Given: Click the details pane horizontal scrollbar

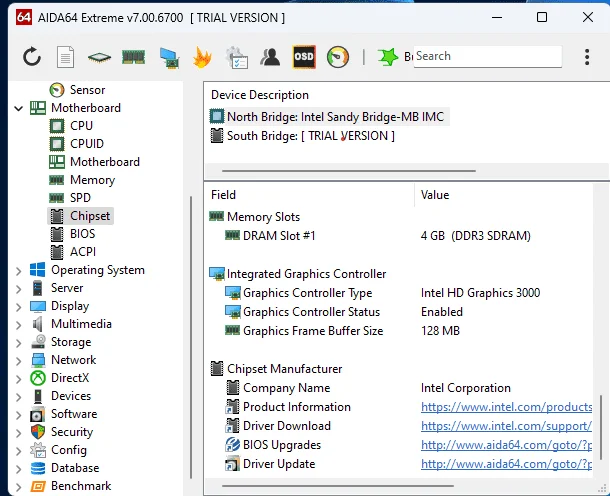Looking at the screenshot, I should pos(338,485).
